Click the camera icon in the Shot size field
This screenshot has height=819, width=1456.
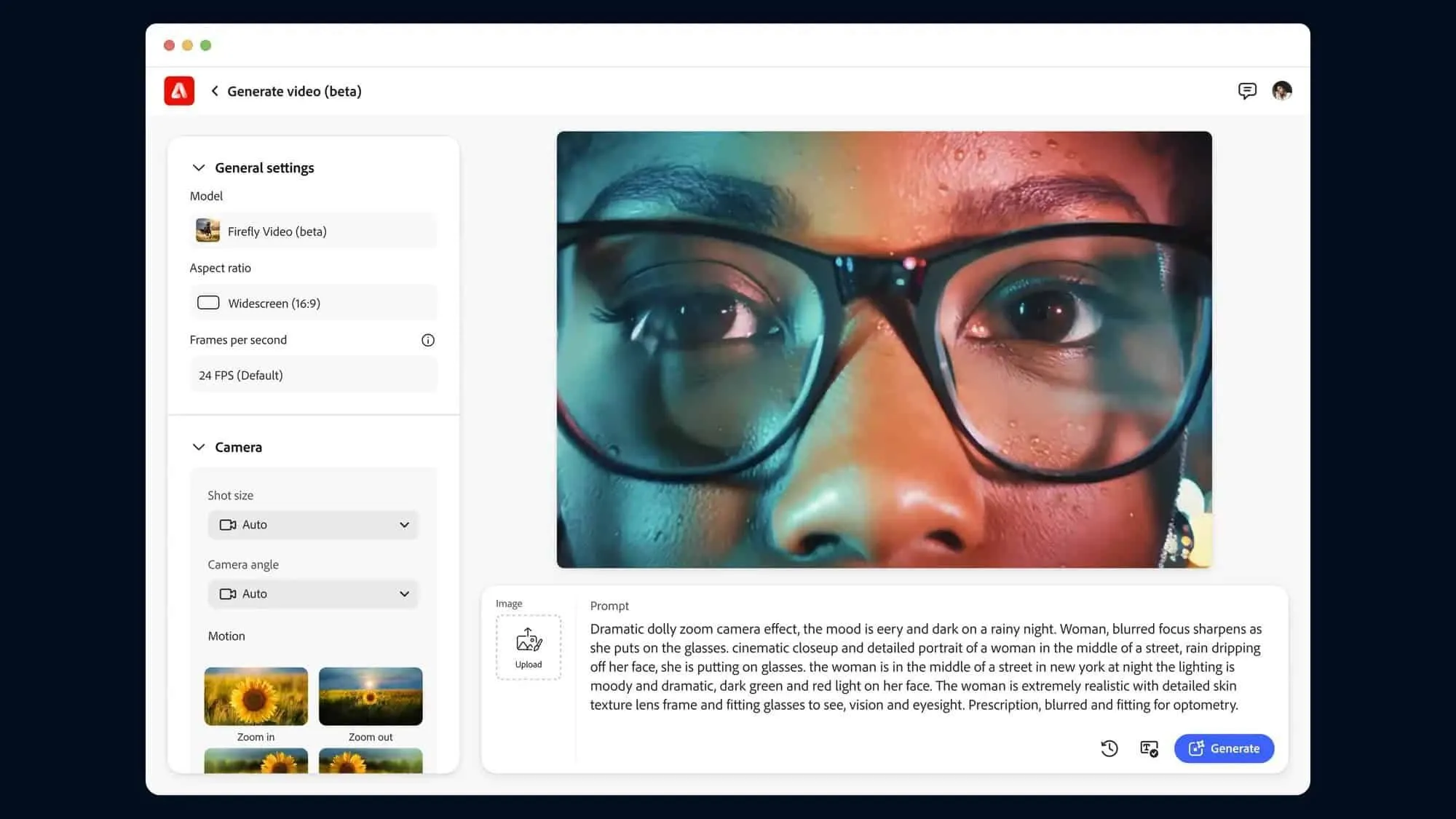227,524
